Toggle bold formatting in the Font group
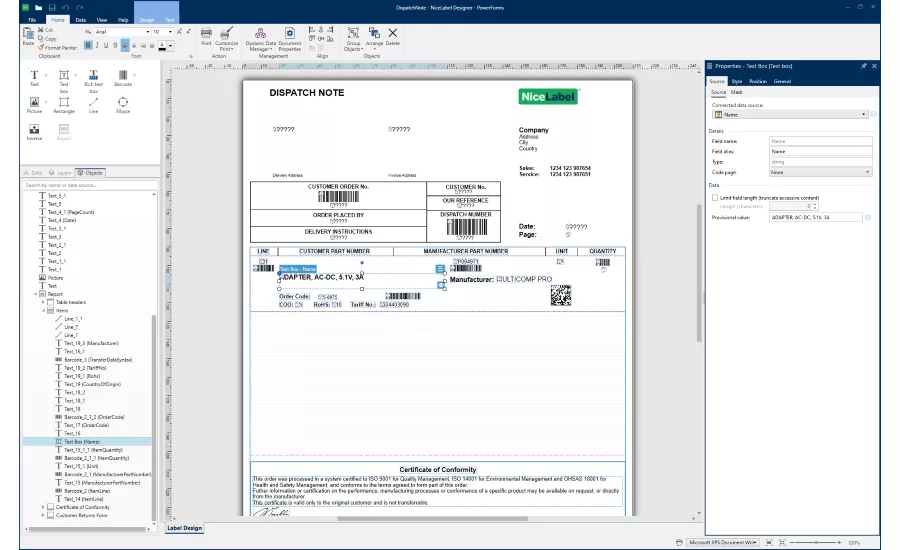The image size is (900, 550). tap(88, 45)
